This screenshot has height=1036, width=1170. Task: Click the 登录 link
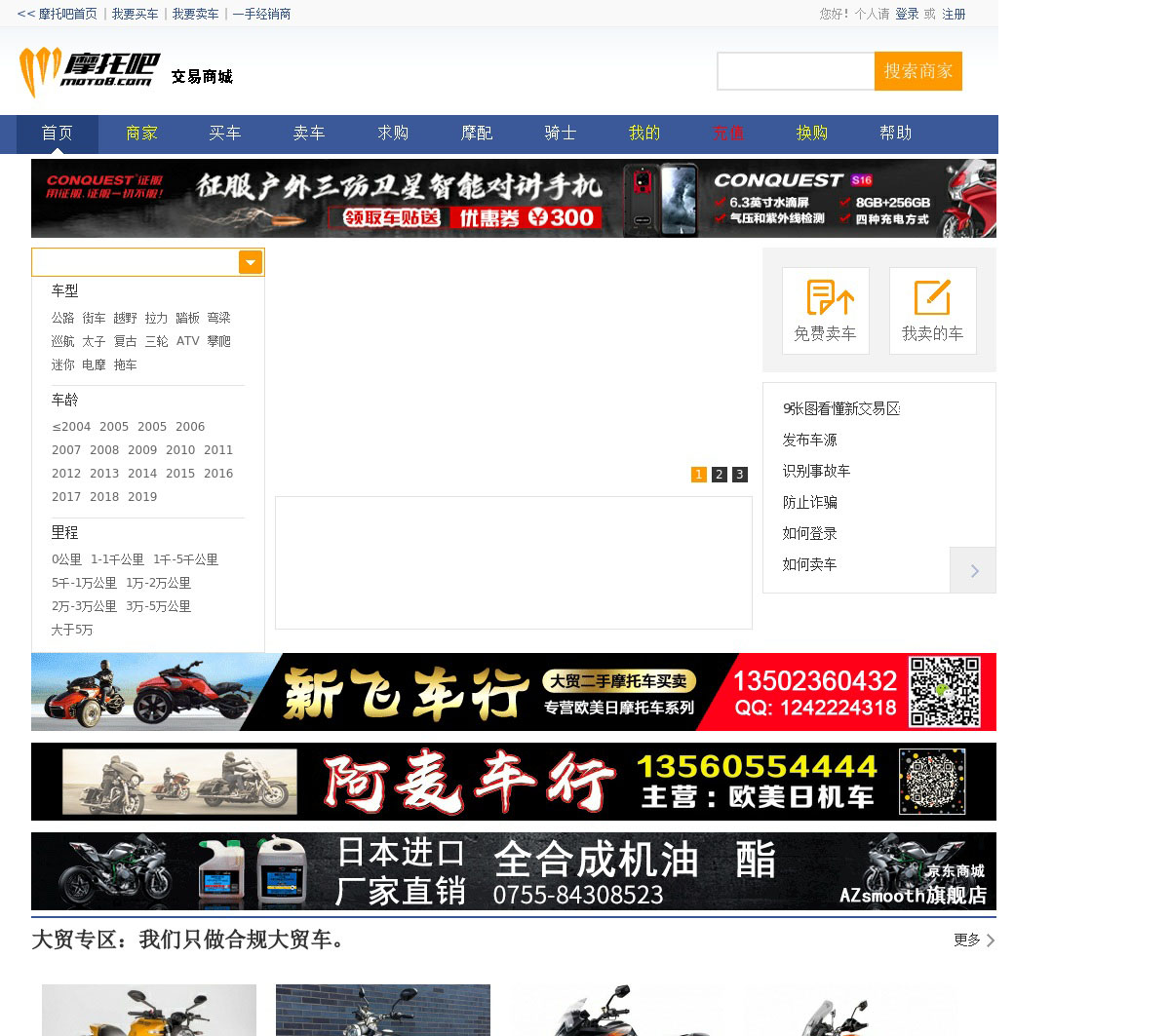907,14
